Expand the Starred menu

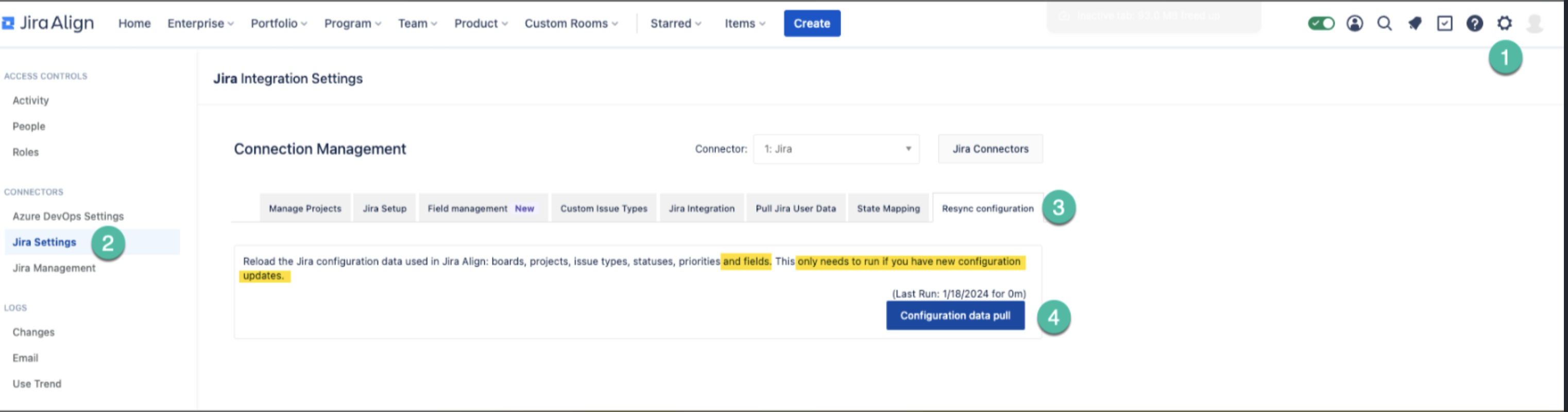click(x=676, y=23)
